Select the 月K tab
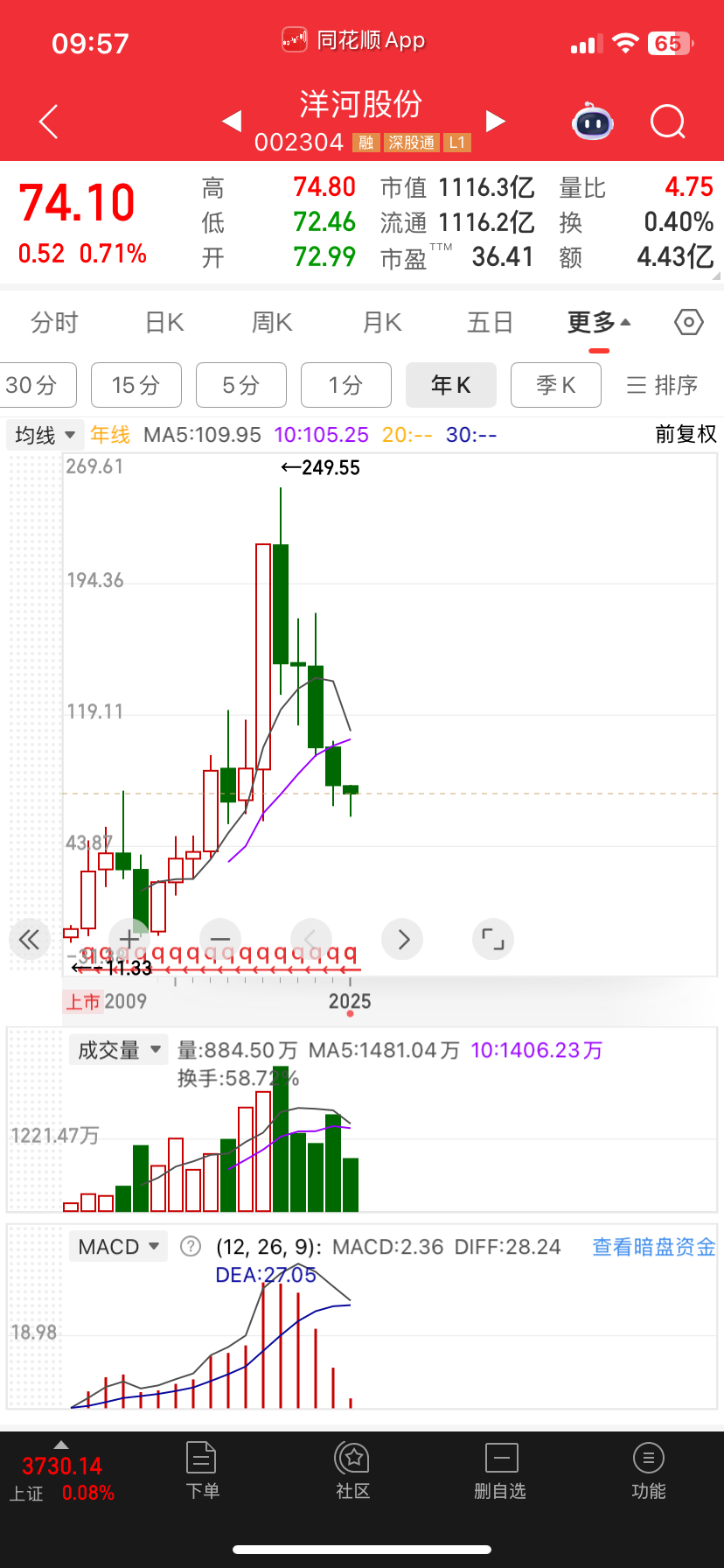This screenshot has height=1568, width=724. 382,322
